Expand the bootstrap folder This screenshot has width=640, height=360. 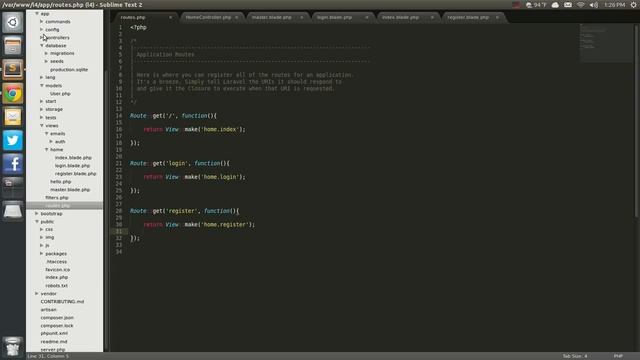point(37,213)
